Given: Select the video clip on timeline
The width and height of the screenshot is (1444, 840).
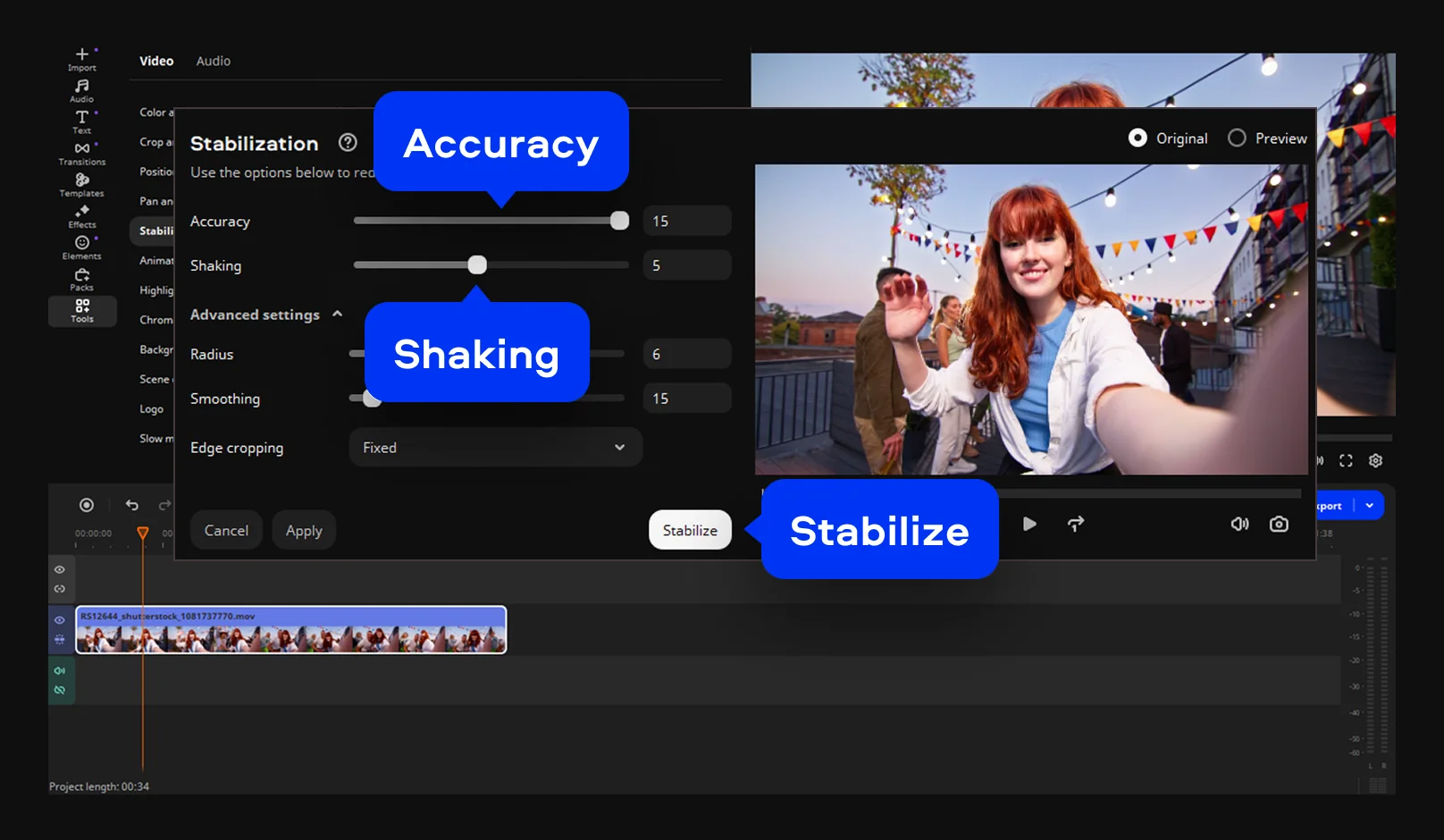Looking at the screenshot, I should coord(291,630).
